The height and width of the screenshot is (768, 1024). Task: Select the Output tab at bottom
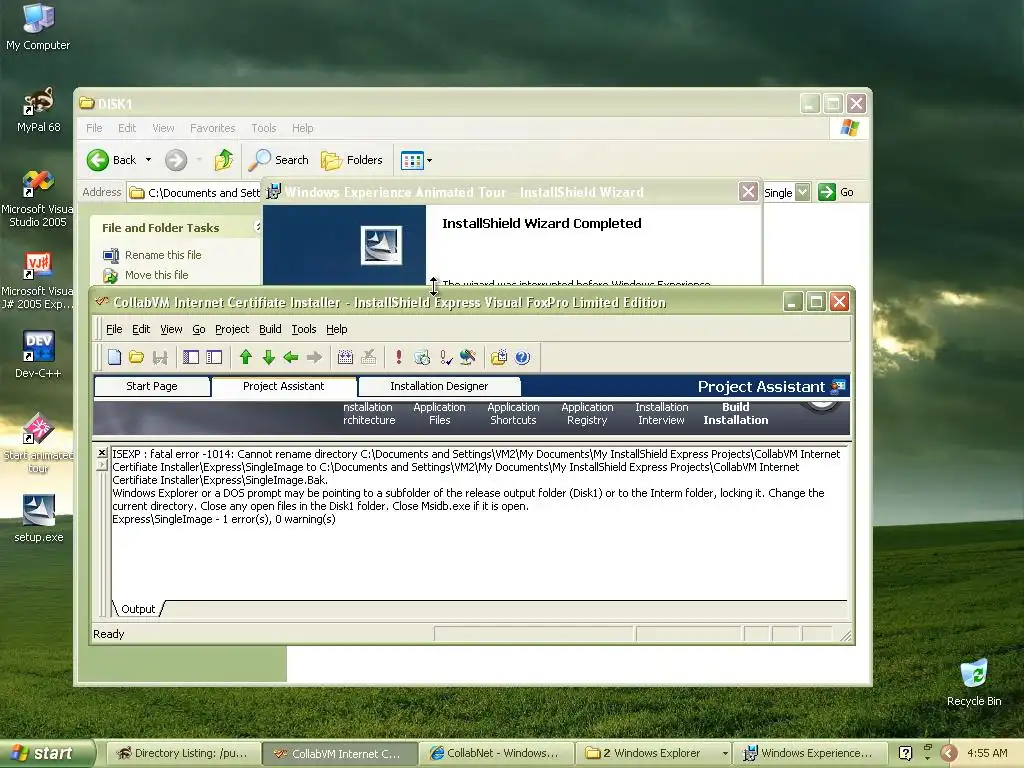point(138,609)
